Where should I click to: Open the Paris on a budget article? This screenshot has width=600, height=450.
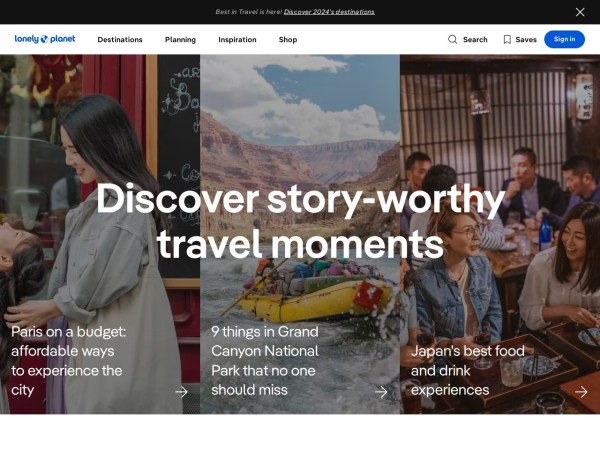[x=68, y=360]
